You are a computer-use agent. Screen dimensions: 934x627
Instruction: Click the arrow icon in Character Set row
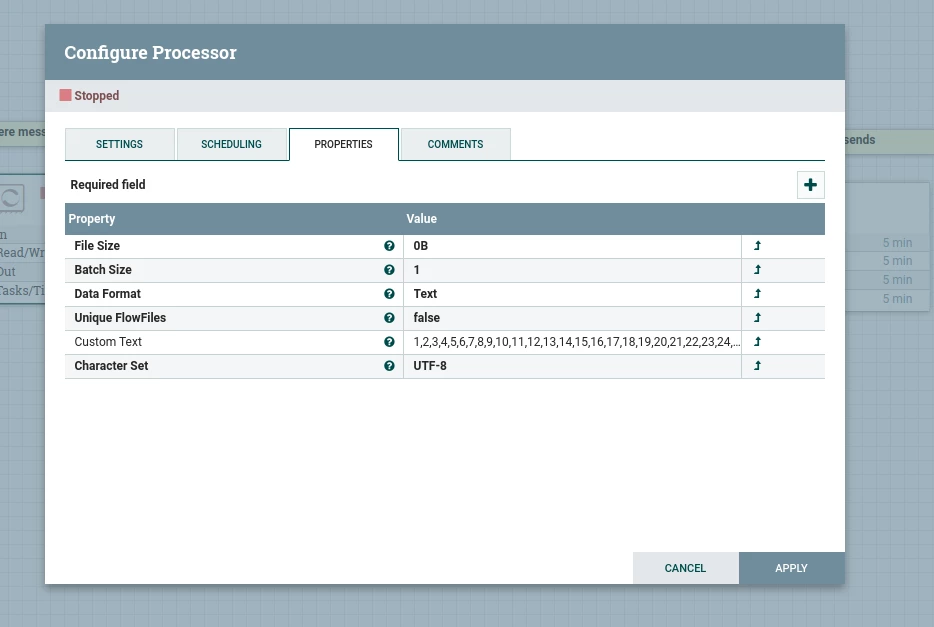(x=757, y=366)
